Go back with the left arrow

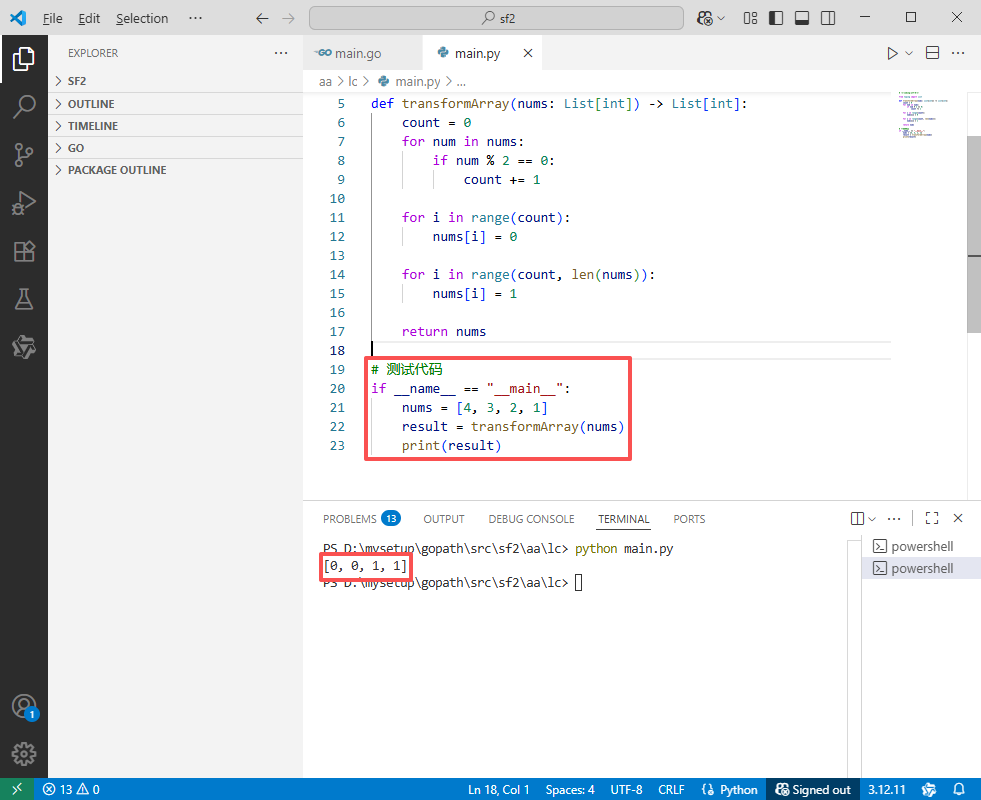pos(262,18)
